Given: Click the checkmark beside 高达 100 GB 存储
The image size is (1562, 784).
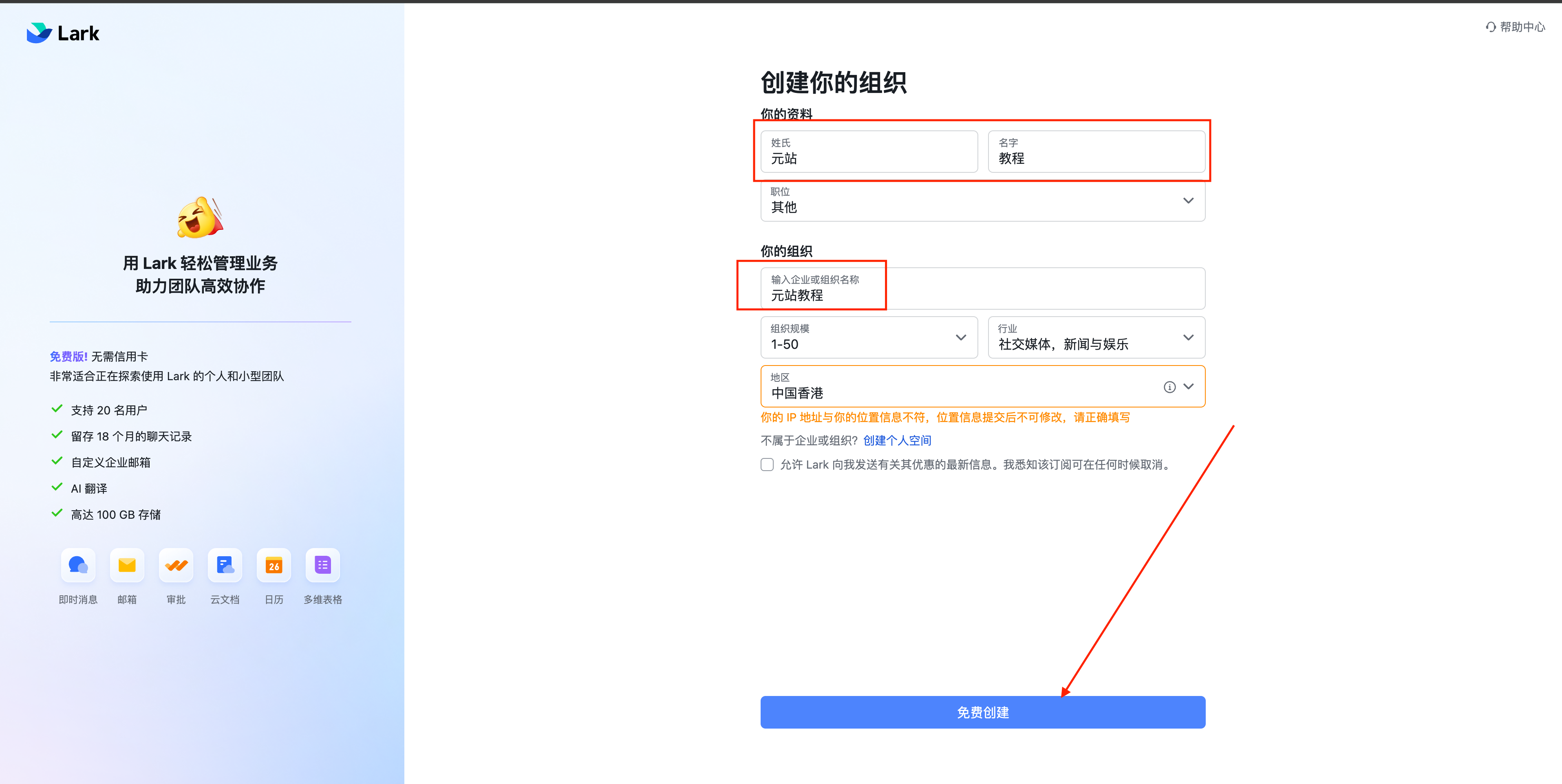Looking at the screenshot, I should [57, 513].
